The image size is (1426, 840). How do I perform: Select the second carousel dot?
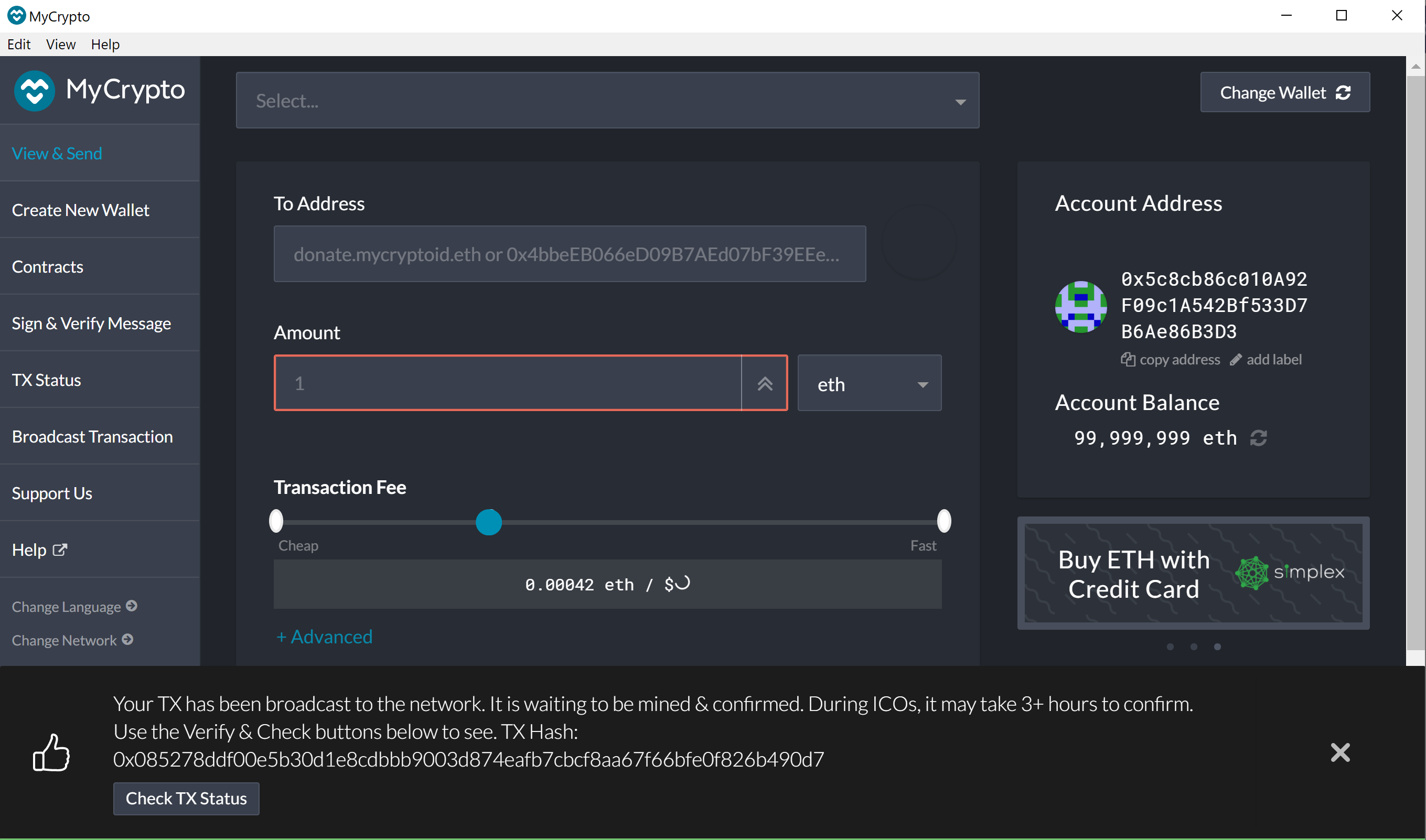pos(1193,647)
